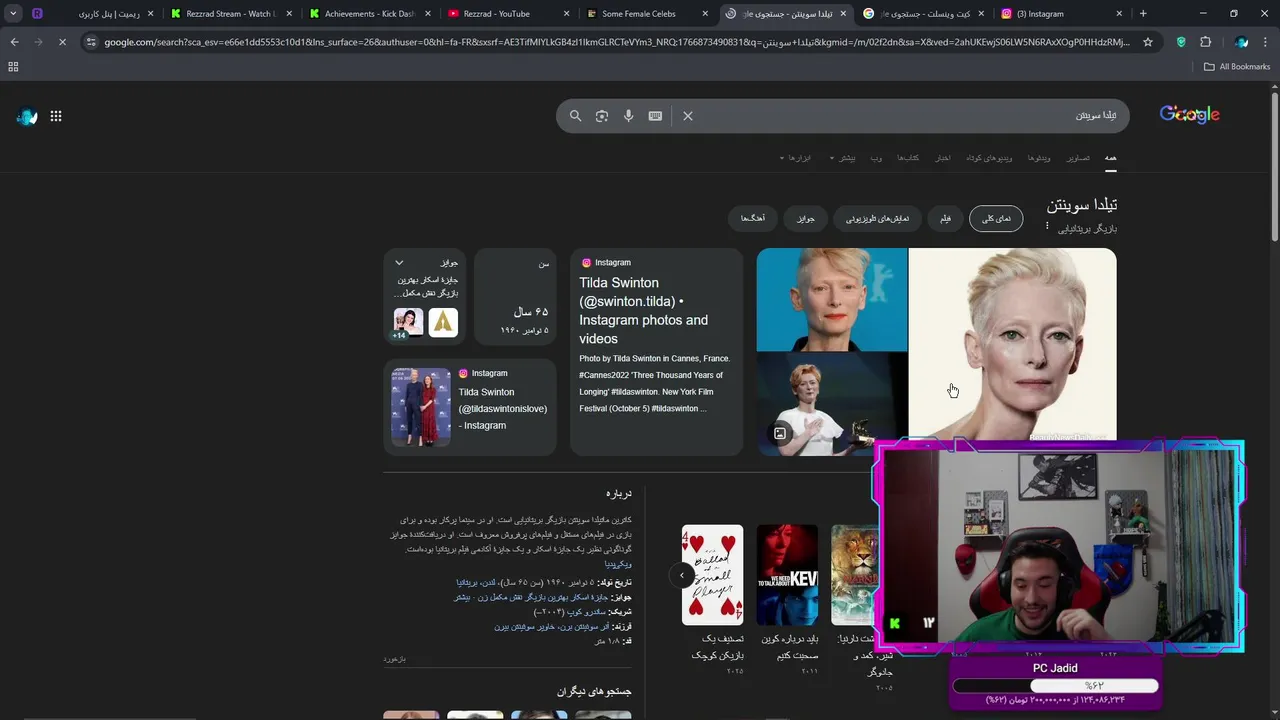Select the کتاب‌ها search filter
This screenshot has width=1280, height=720.
[x=907, y=158]
